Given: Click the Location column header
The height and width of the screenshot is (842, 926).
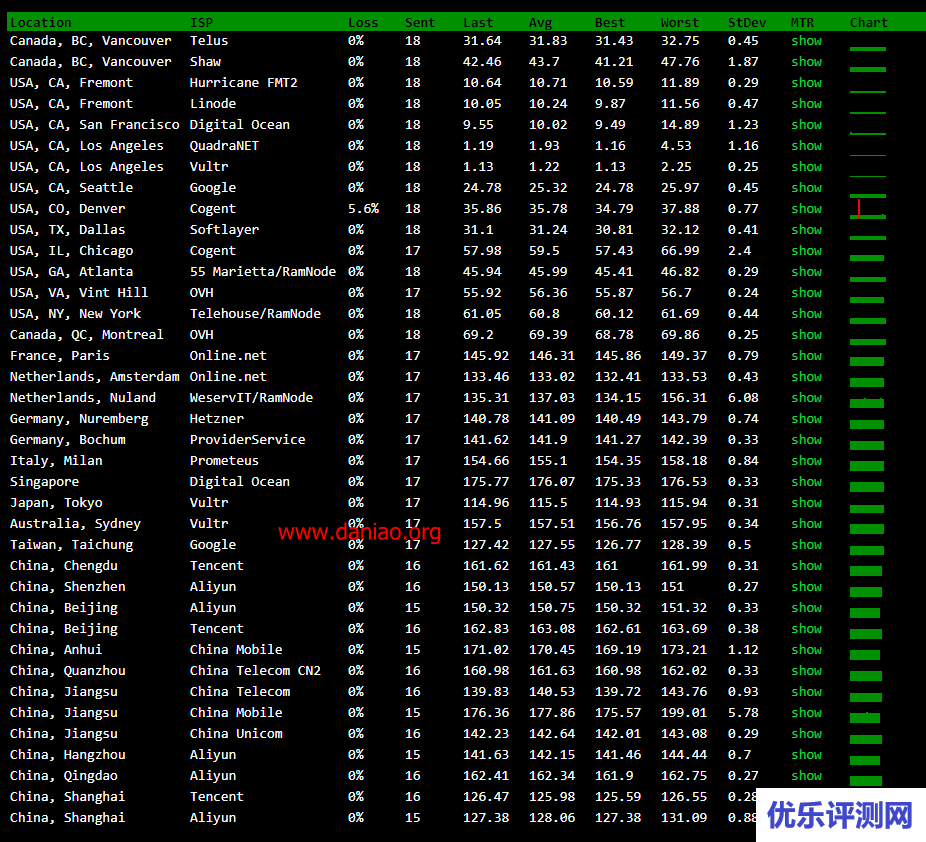Looking at the screenshot, I should [41, 22].
